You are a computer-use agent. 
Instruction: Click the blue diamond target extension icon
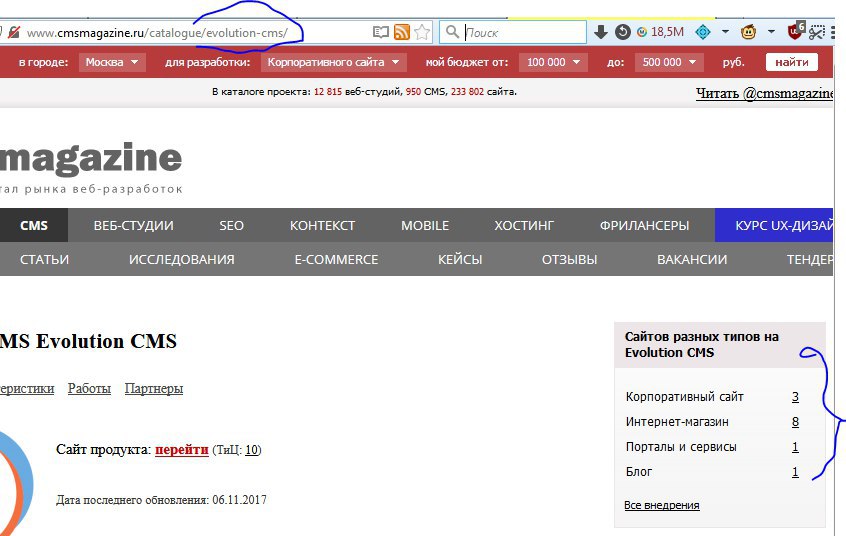pyautogui.click(x=702, y=32)
